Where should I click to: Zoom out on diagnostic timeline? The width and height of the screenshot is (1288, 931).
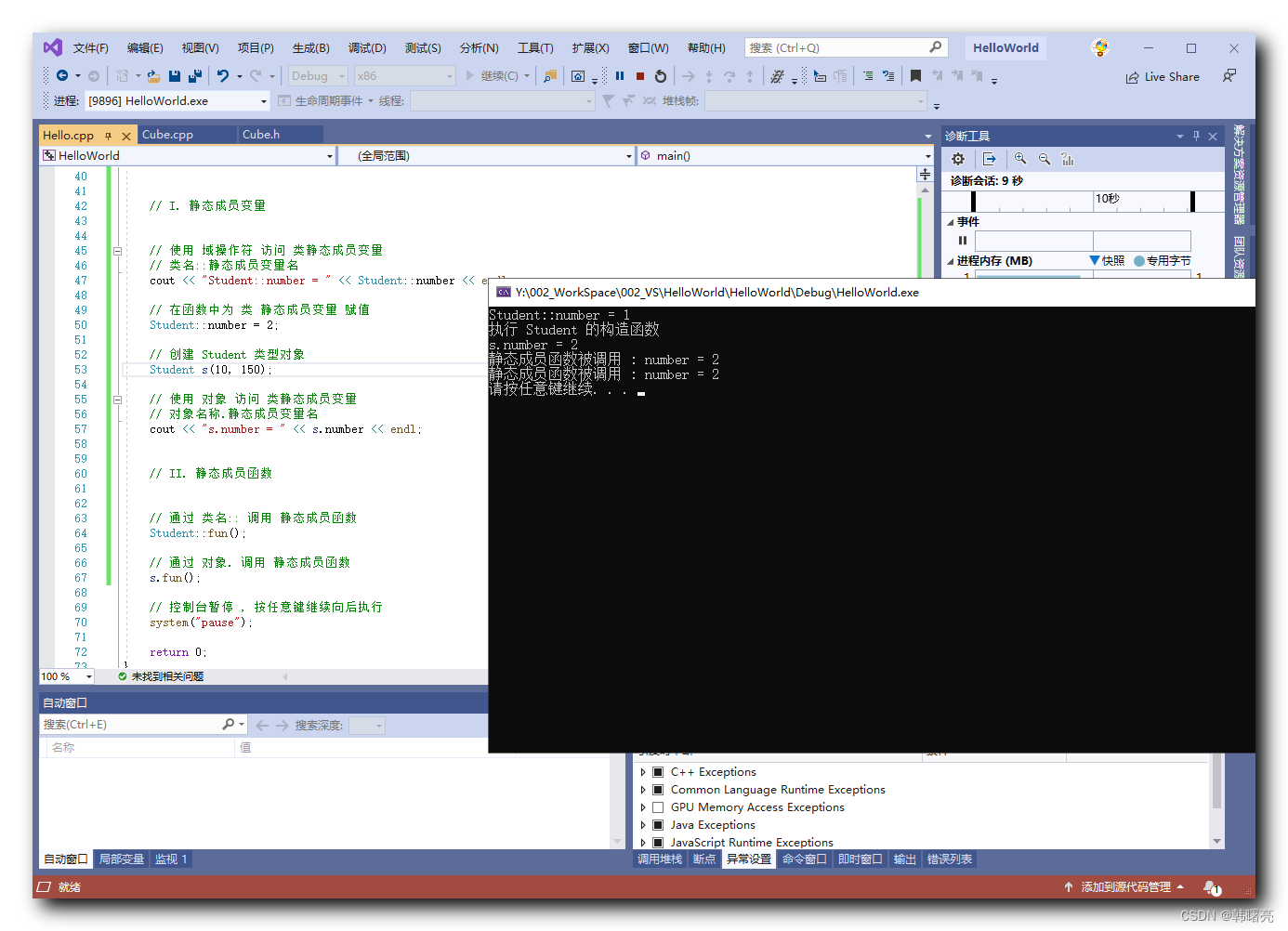pos(1045,159)
